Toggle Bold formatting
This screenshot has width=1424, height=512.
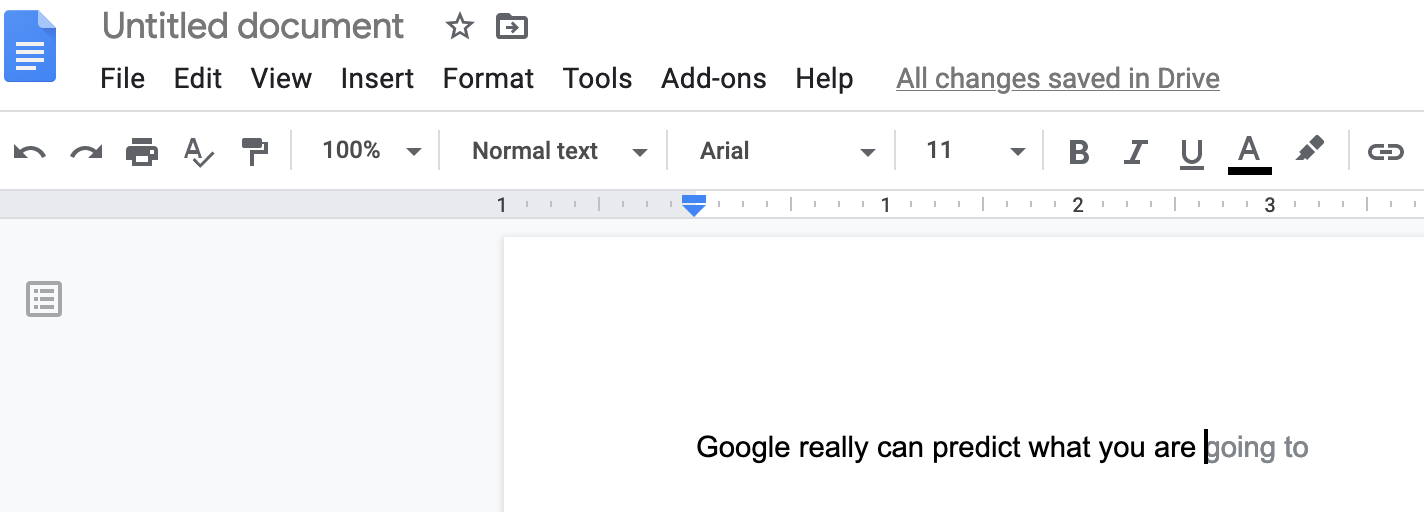(x=1078, y=152)
